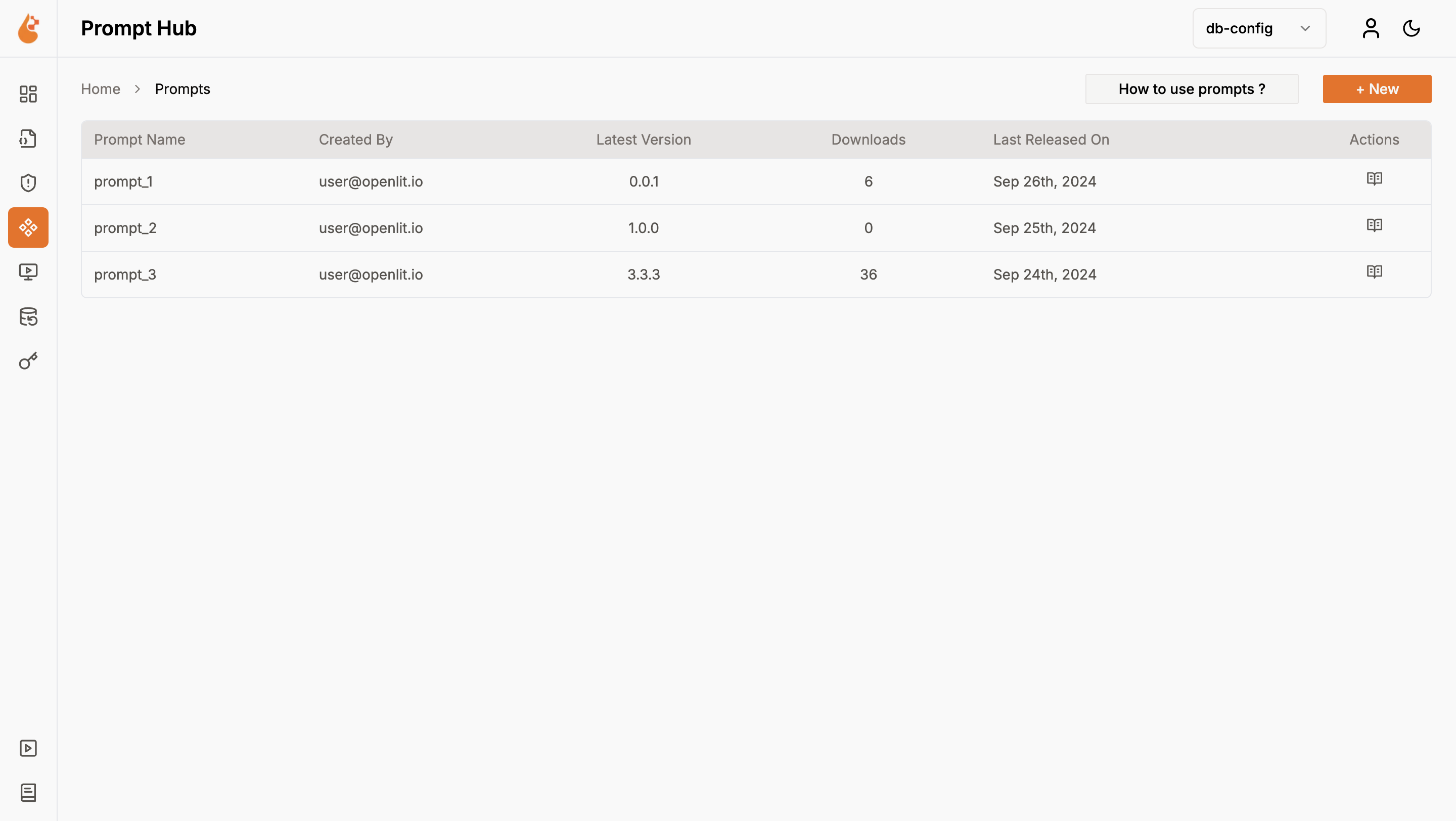Open prompt_2 details book icon

coord(1374,225)
